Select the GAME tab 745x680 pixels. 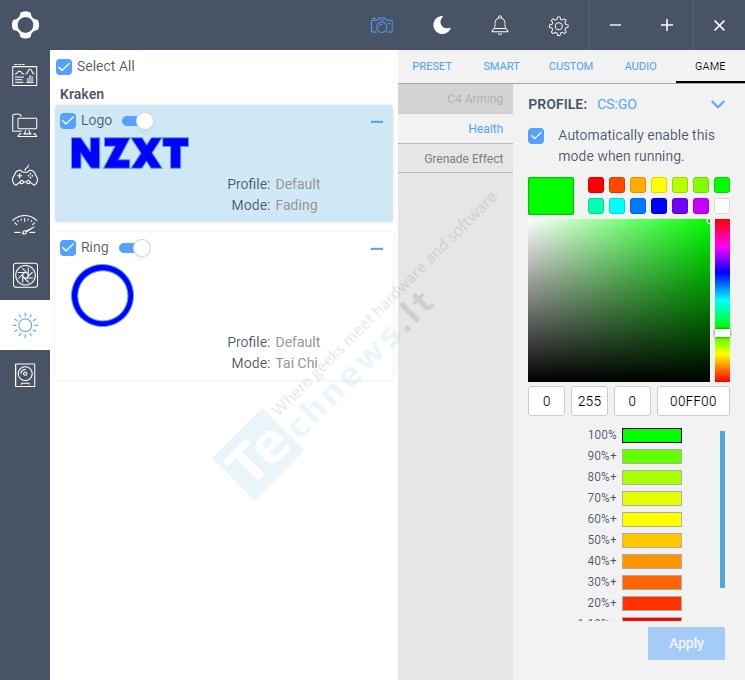click(710, 66)
